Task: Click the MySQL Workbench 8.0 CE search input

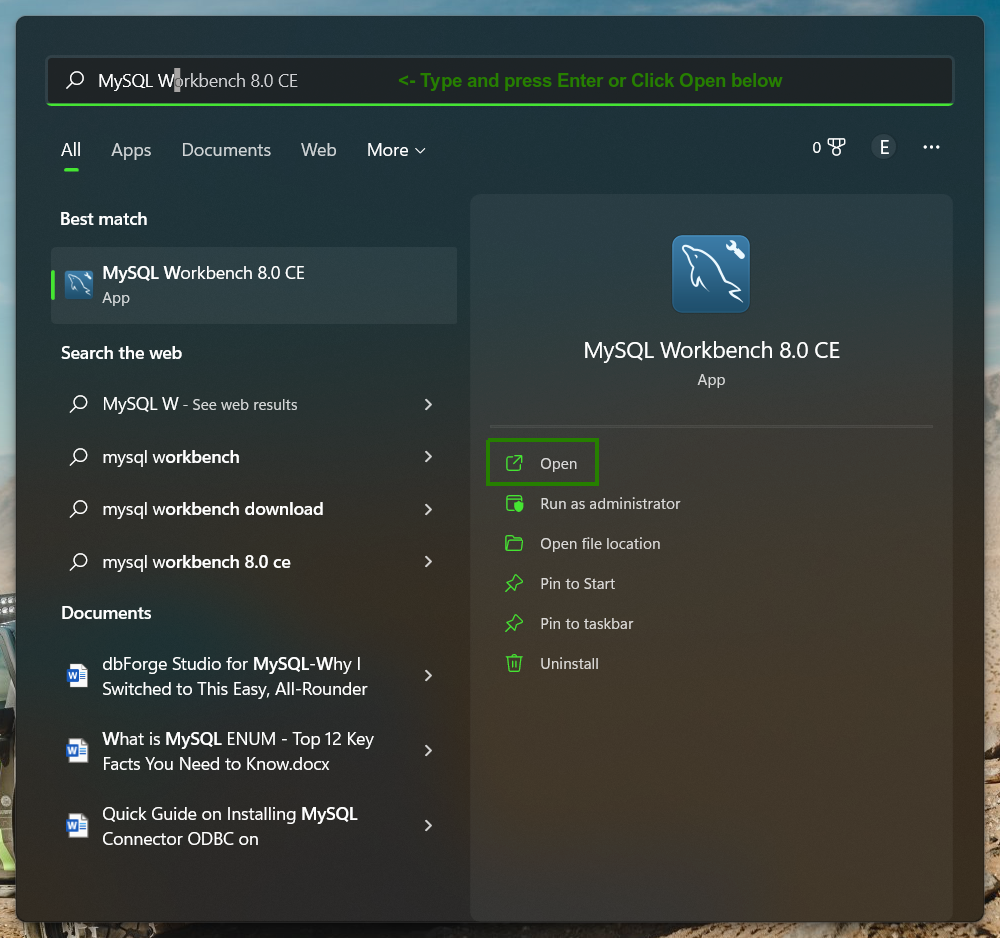Action: click(499, 80)
